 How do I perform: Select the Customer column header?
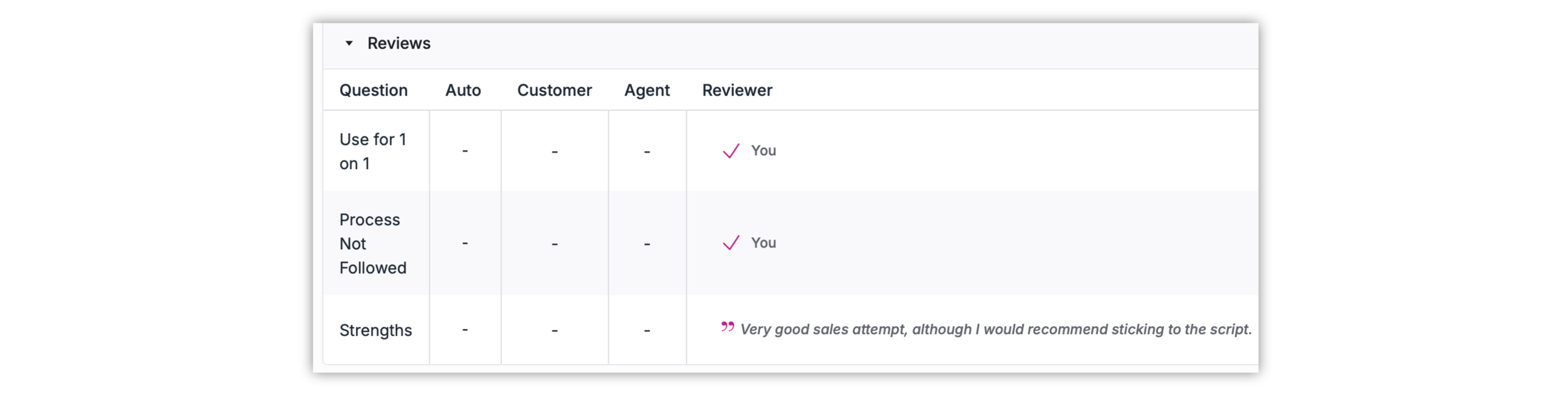(554, 90)
